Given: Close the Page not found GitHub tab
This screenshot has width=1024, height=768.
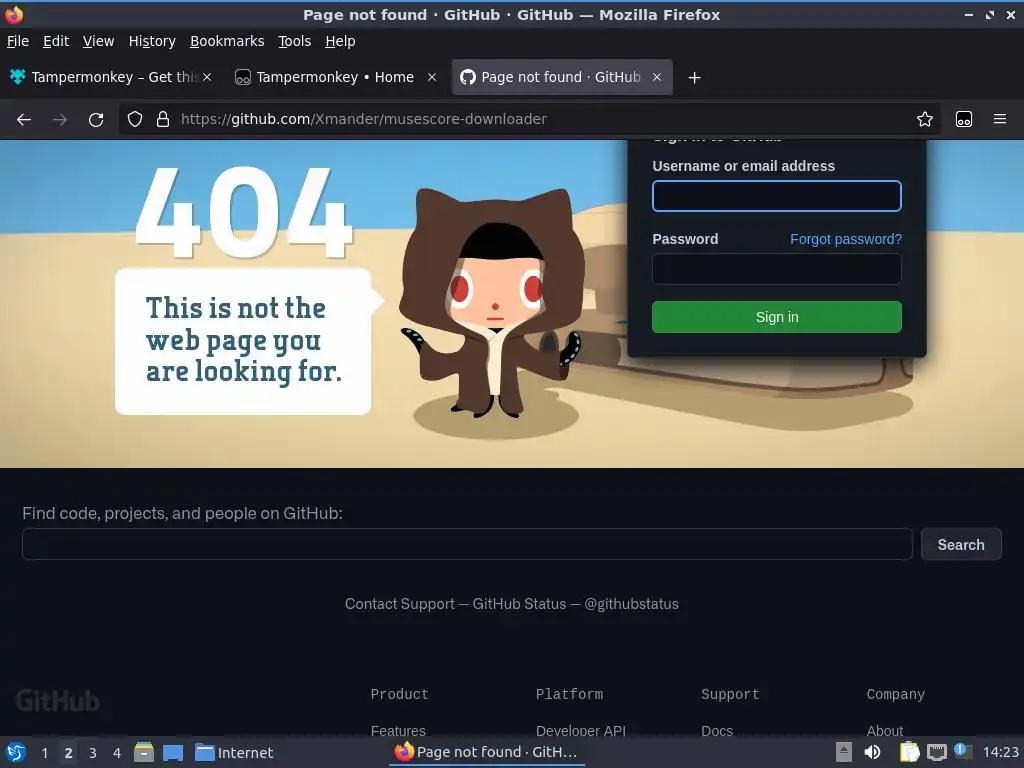Looking at the screenshot, I should 657,77.
